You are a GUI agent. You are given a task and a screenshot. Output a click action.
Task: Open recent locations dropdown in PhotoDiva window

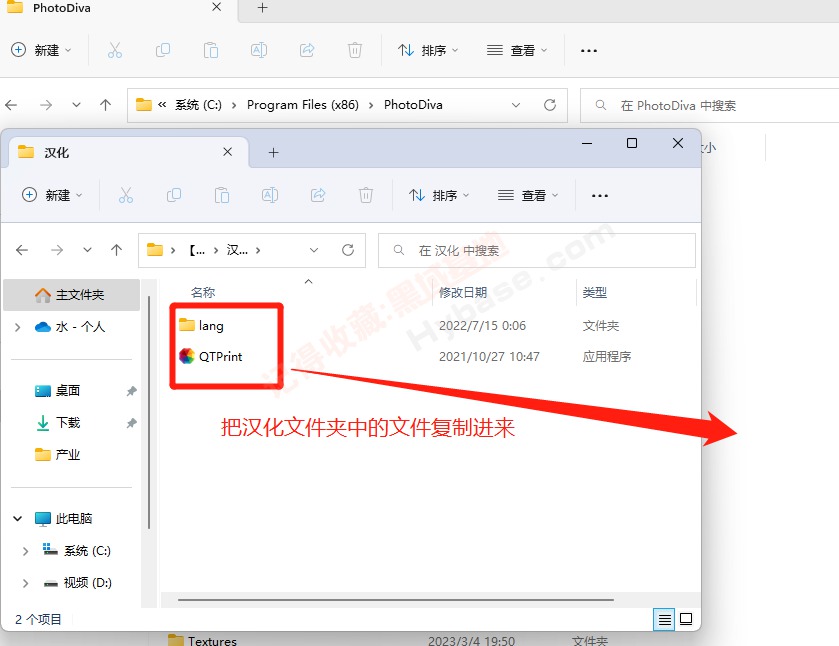[x=77, y=105]
